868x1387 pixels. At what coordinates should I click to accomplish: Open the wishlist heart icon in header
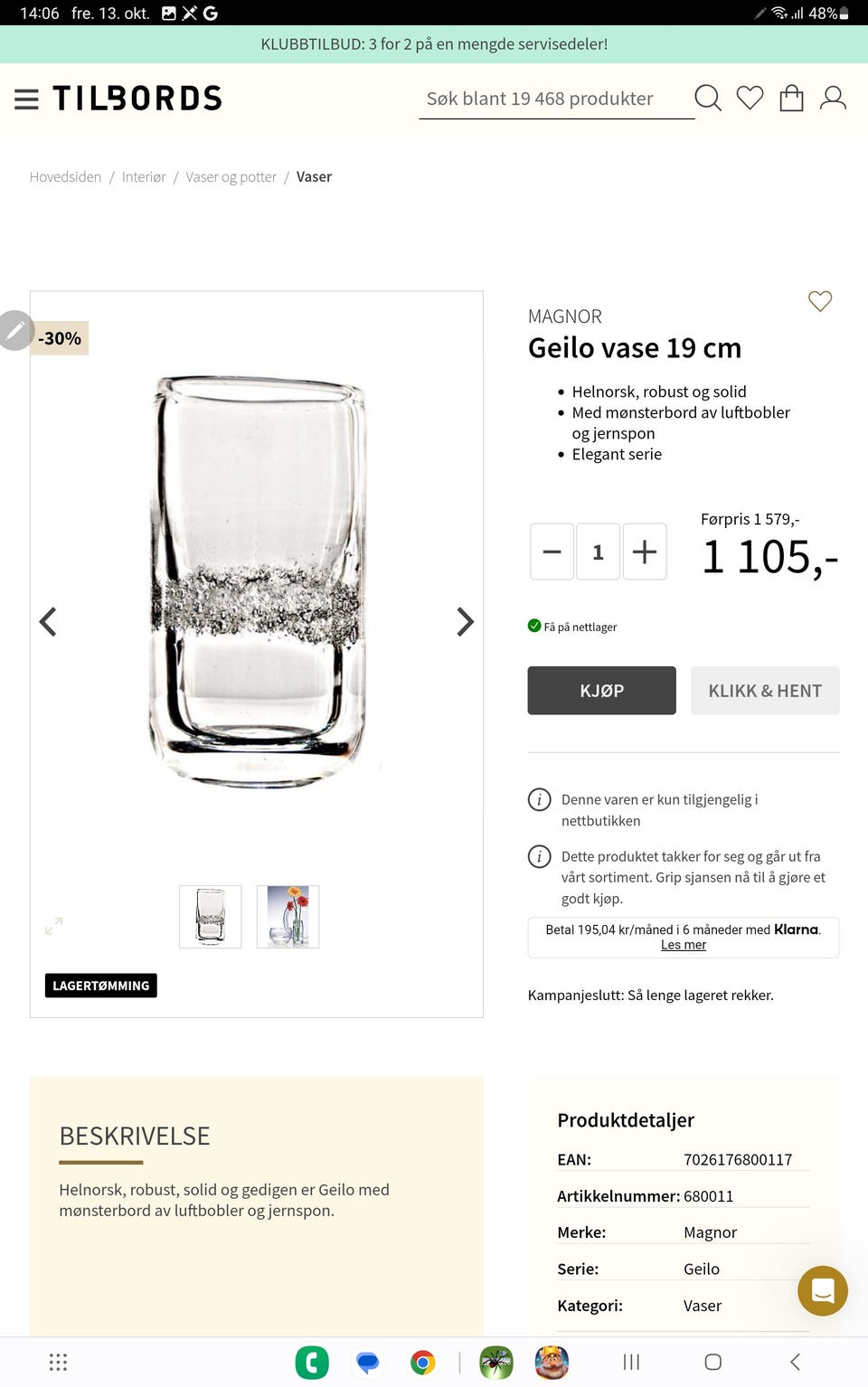[750, 98]
